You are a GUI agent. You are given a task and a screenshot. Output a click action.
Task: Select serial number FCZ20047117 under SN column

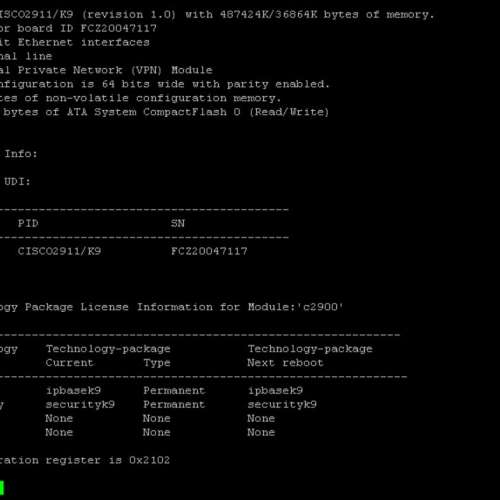click(x=209, y=251)
